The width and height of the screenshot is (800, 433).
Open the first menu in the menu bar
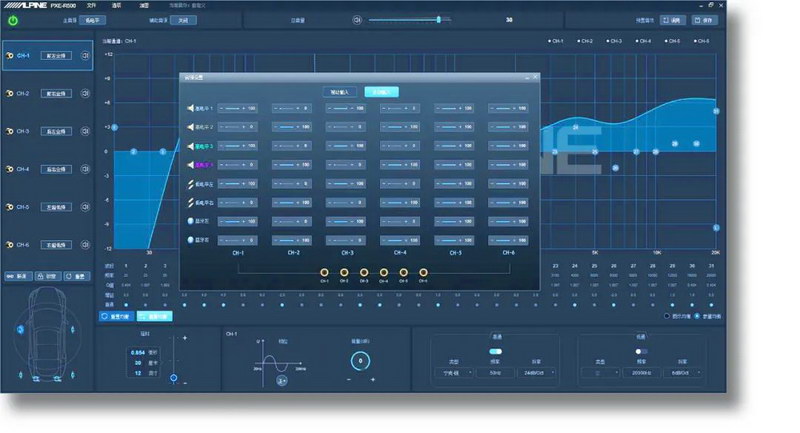tap(91, 5)
